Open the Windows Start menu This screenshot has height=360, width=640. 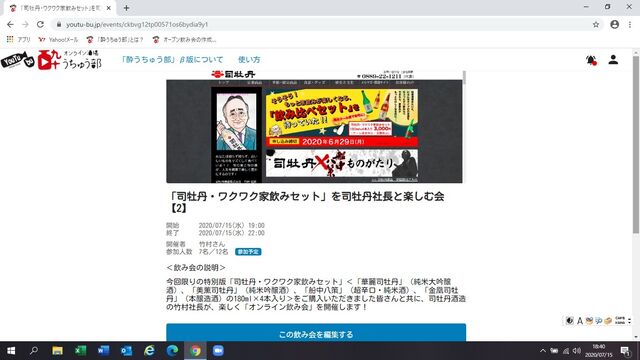point(11,351)
